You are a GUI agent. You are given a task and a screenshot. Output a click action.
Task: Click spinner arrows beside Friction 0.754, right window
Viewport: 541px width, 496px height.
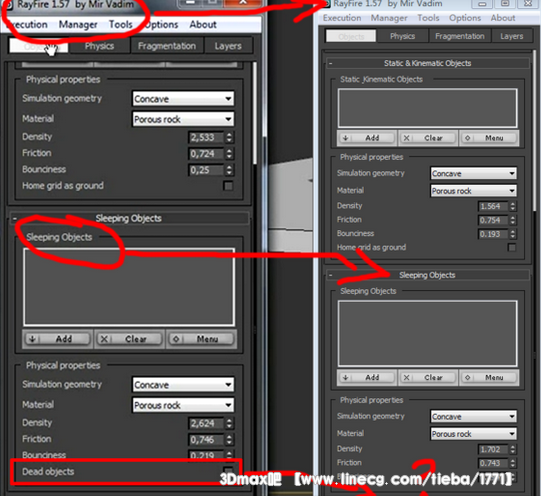point(513,220)
